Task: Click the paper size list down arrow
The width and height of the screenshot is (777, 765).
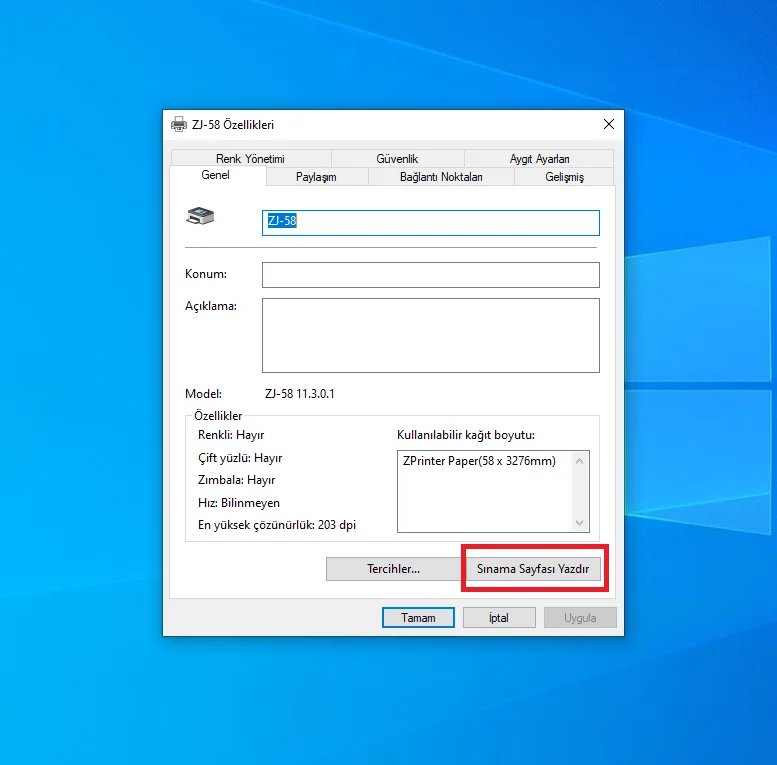Action: pos(579,523)
